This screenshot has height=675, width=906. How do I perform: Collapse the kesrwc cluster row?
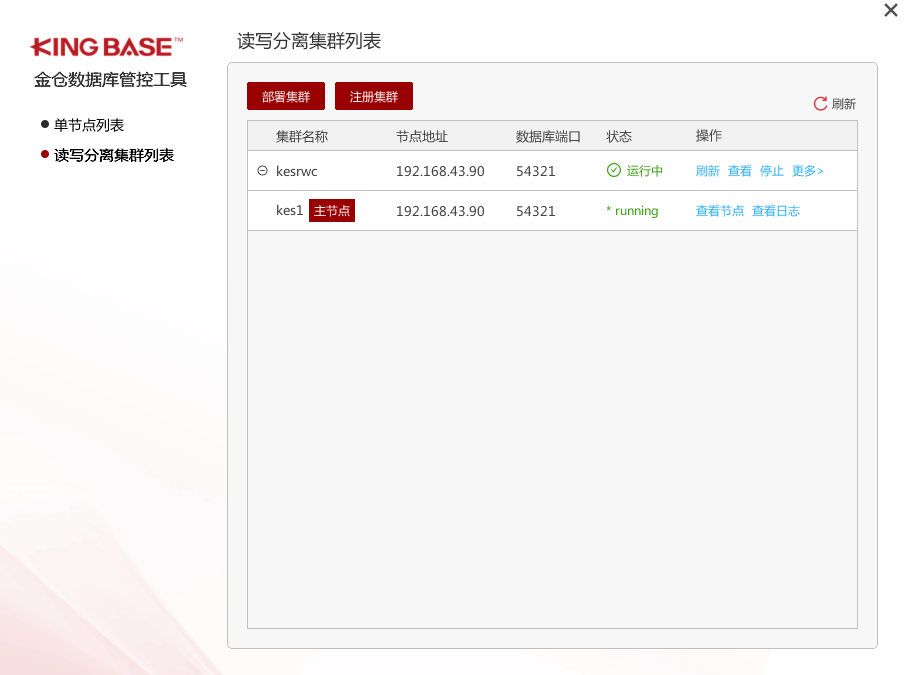pos(261,170)
